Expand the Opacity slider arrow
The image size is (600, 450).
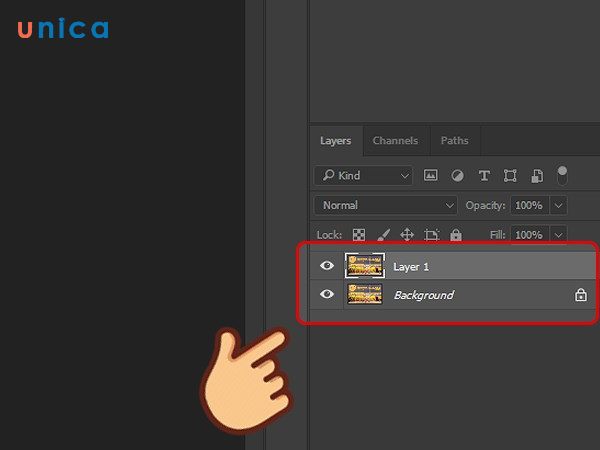[x=558, y=205]
